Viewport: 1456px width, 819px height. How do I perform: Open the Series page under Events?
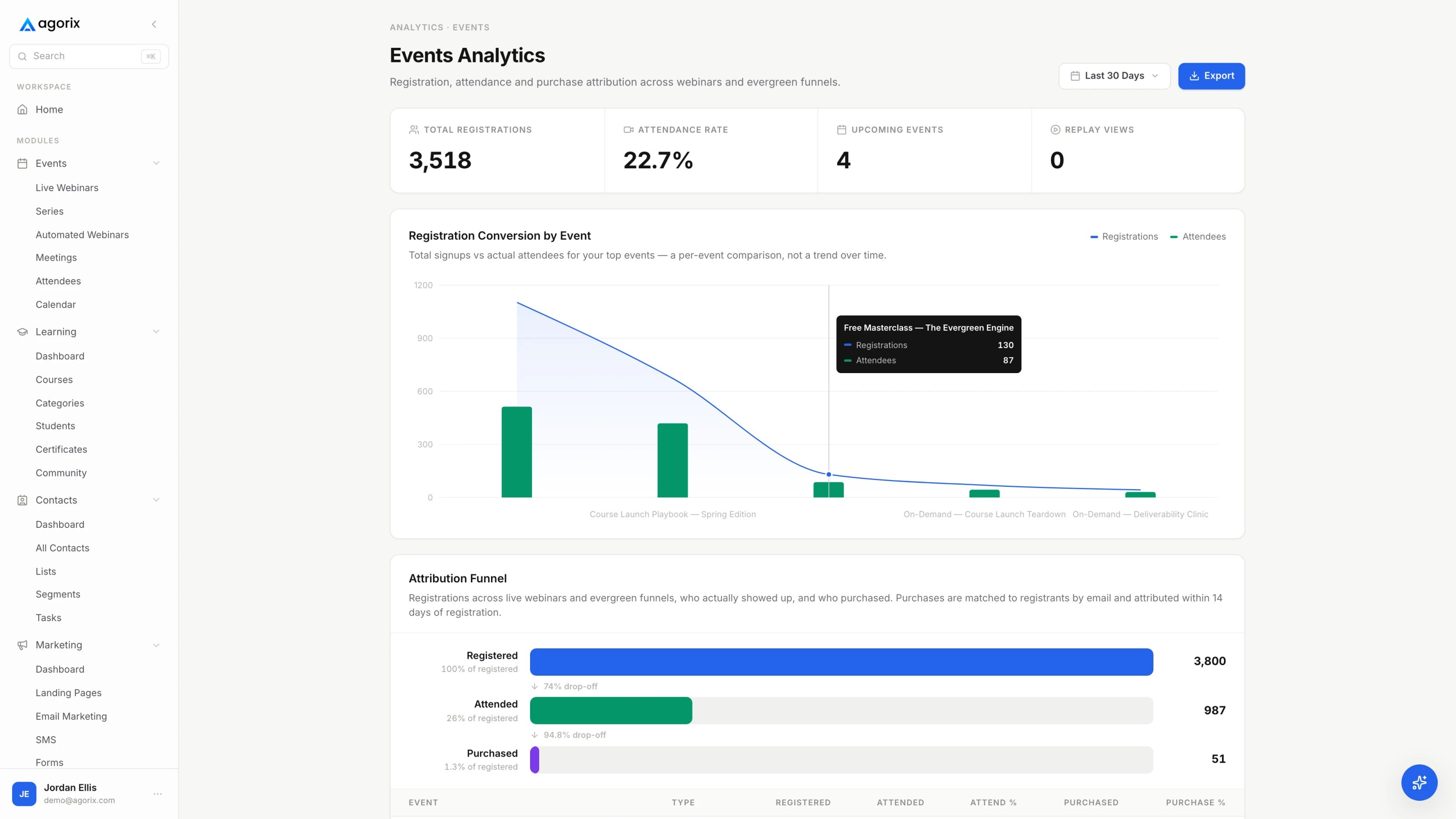click(49, 212)
